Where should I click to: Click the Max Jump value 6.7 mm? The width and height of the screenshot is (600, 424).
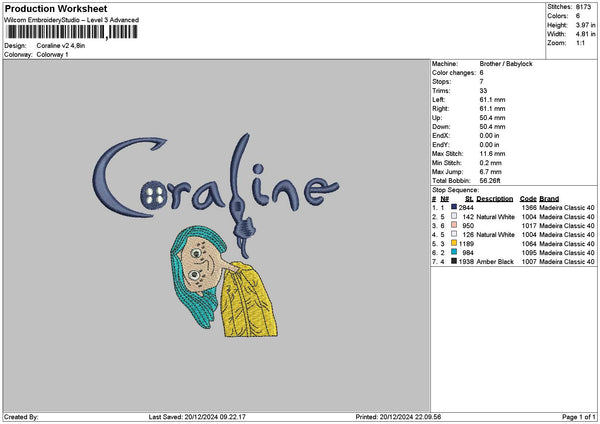click(491, 172)
